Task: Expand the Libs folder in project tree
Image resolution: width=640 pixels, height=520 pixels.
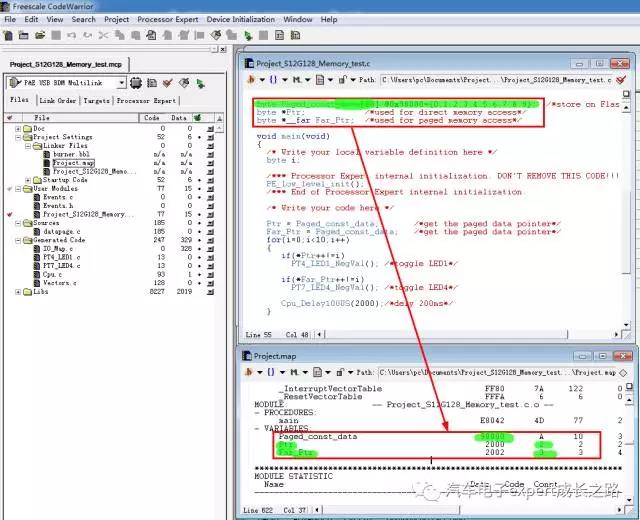Action: click(18, 292)
